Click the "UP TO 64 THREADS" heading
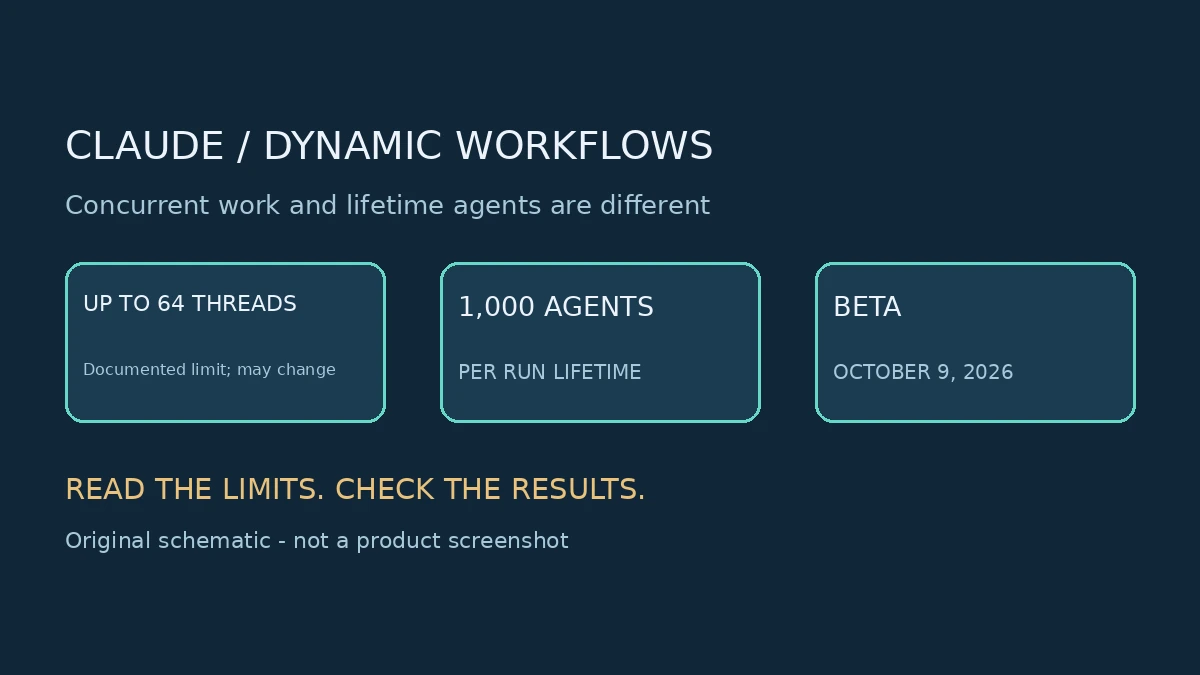1200x675 pixels. pos(190,304)
